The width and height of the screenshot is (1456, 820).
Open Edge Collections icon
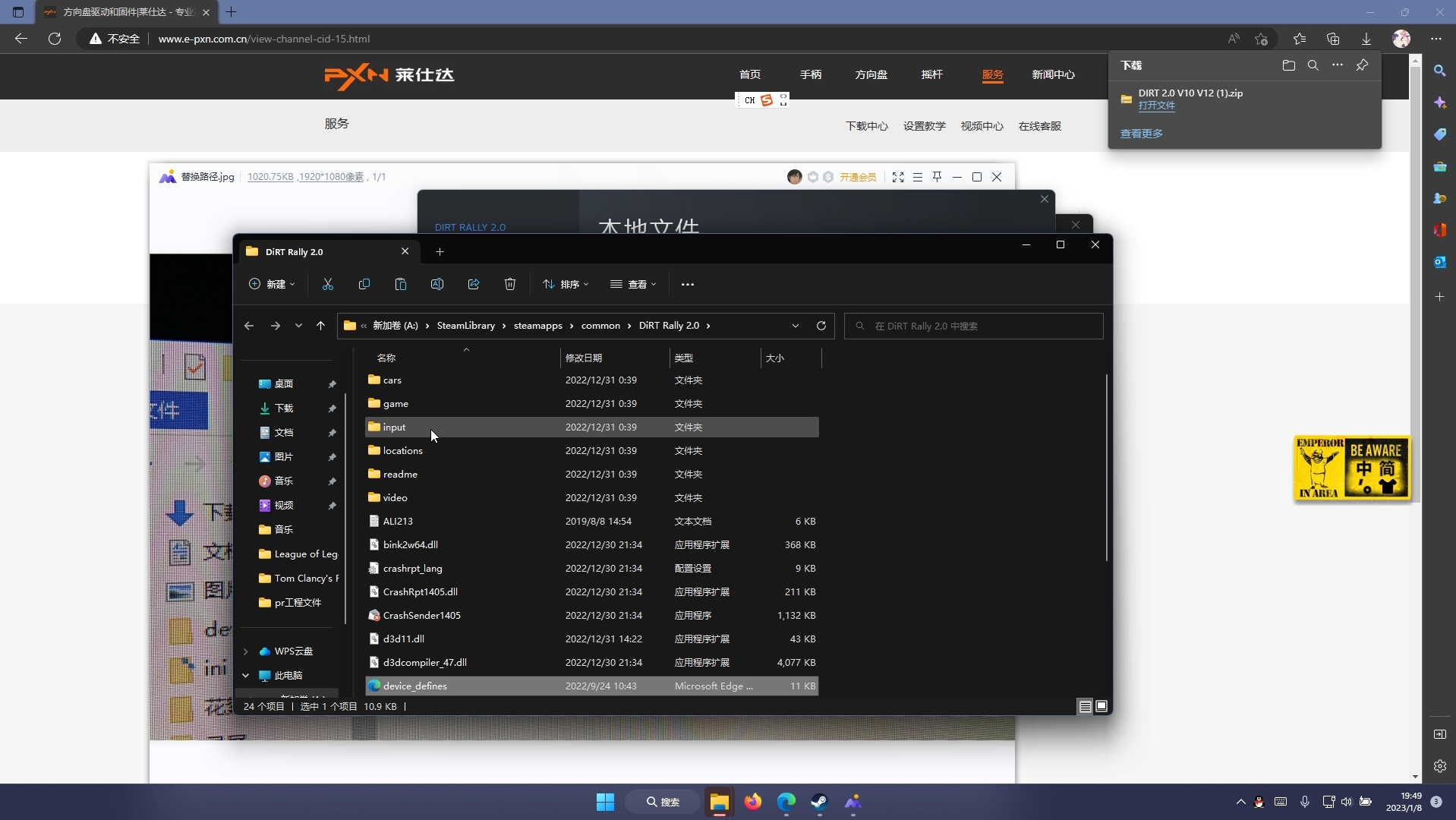tap(1333, 39)
